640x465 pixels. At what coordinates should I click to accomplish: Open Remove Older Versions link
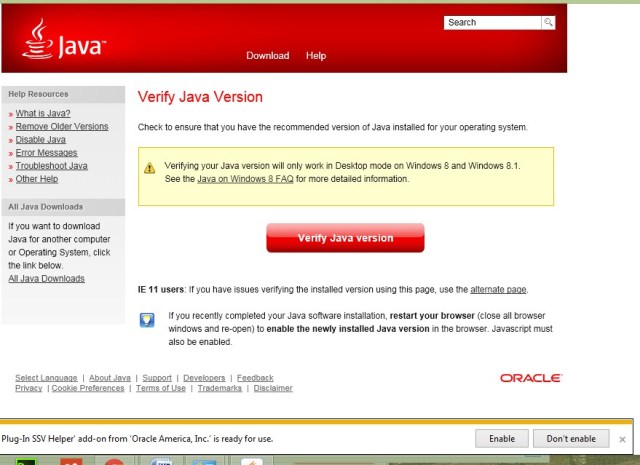62,127
